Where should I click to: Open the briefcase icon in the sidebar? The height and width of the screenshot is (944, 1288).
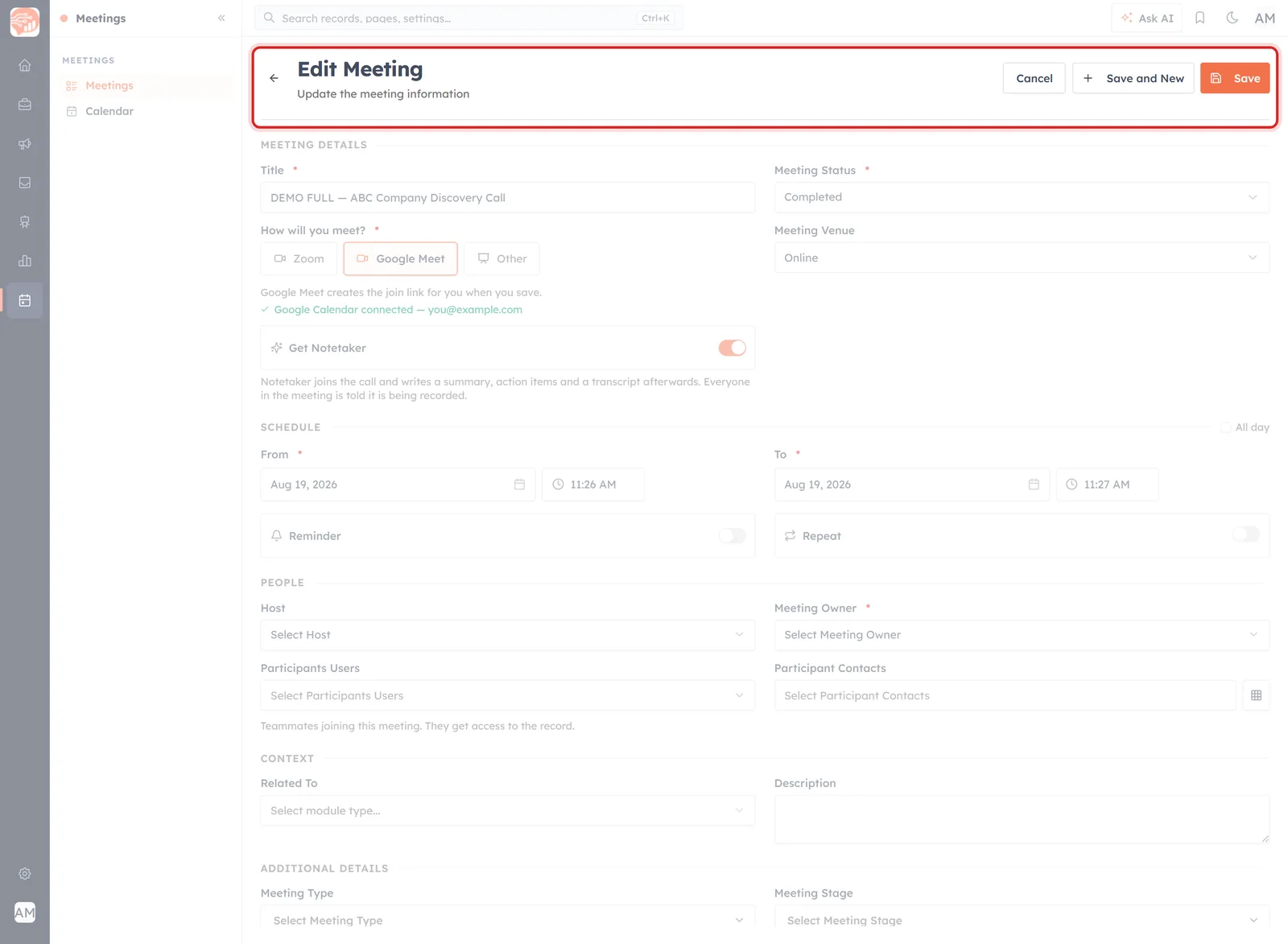[25, 105]
